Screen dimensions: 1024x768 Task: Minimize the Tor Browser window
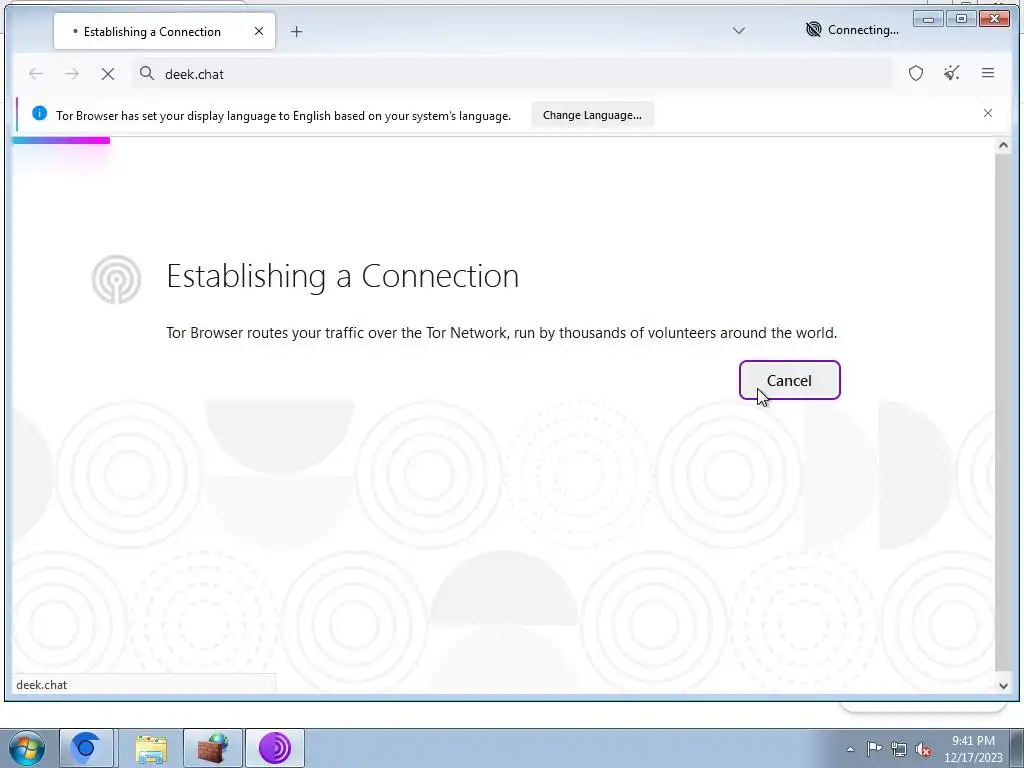928,19
